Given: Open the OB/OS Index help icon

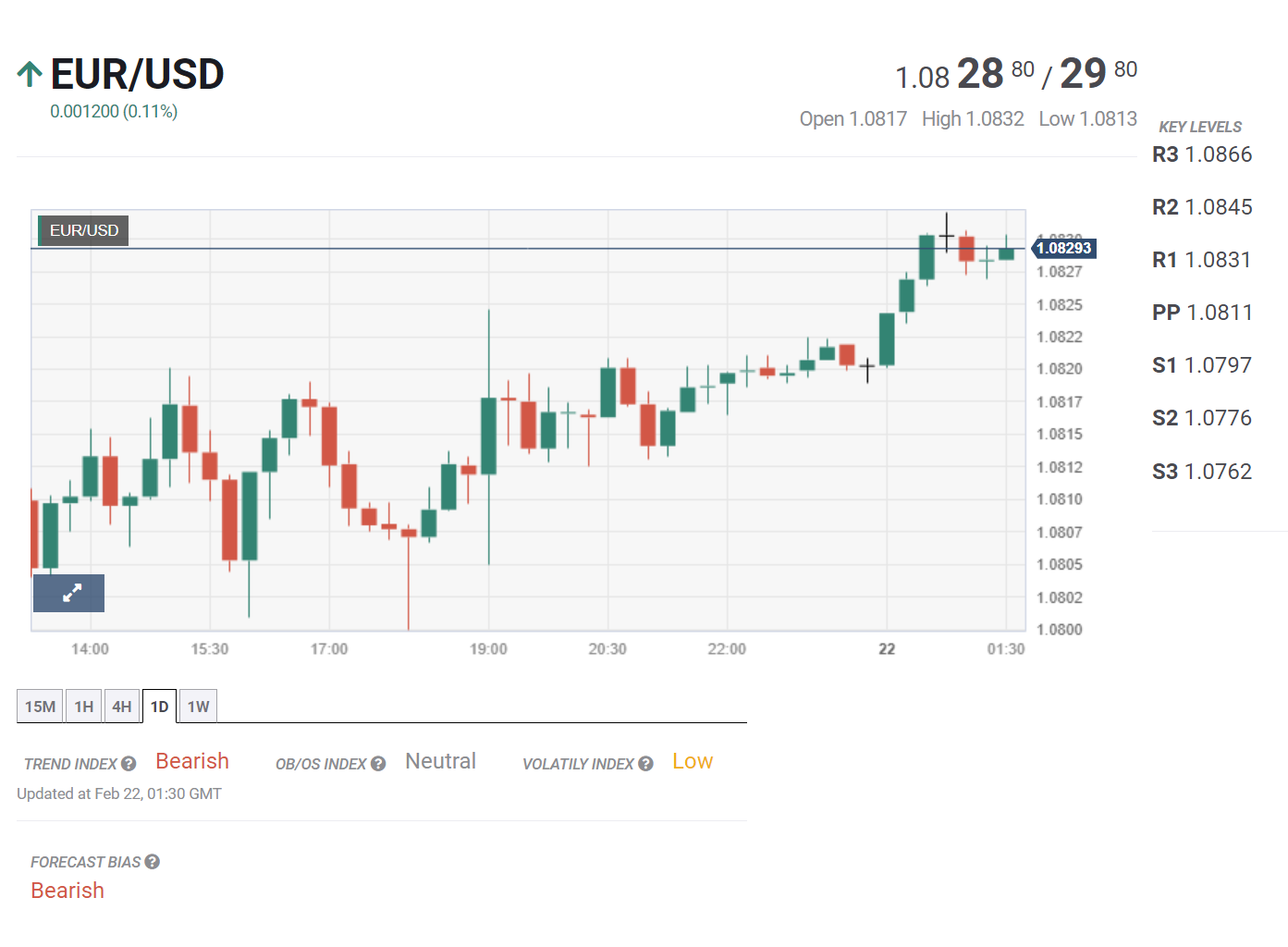Looking at the screenshot, I should (x=378, y=764).
